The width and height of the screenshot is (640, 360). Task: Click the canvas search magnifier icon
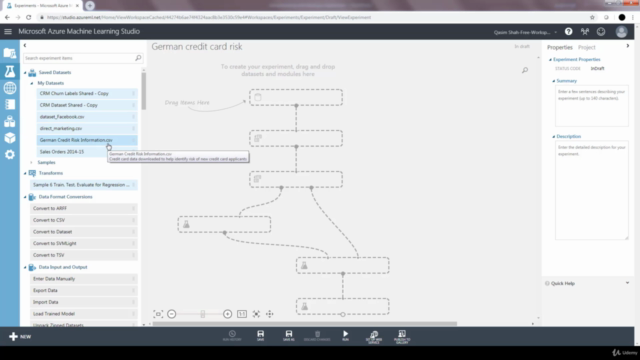pyautogui.click(x=525, y=70)
